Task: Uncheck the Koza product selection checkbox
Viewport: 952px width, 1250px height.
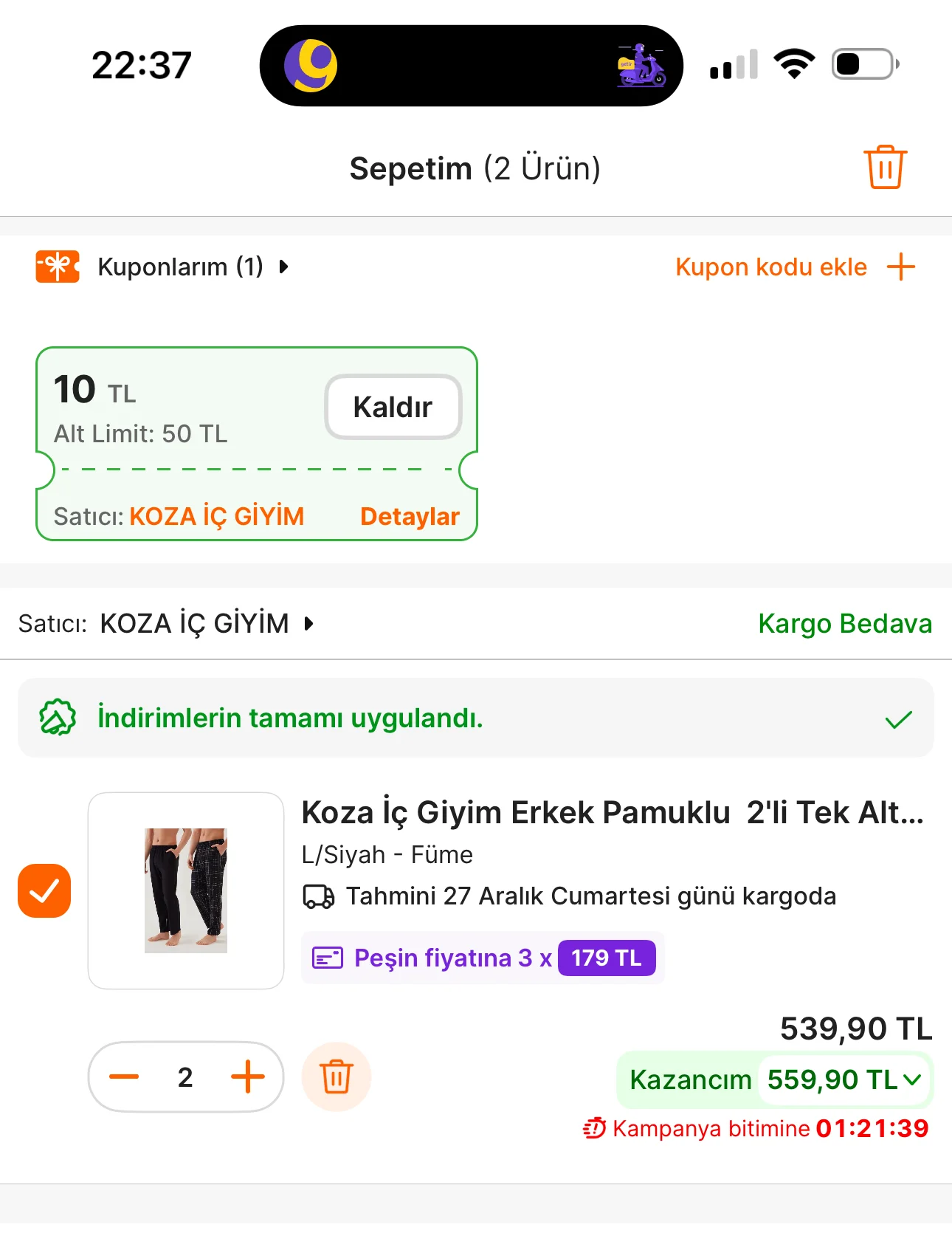Action: click(44, 890)
